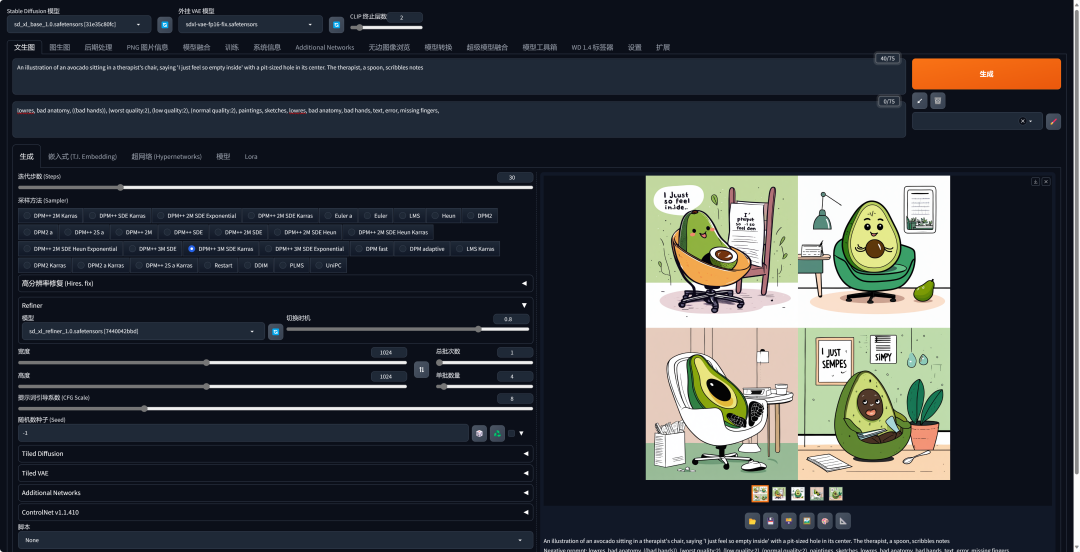The image size is (1080, 552).
Task: Select the DPM++ 2M Karras sampler
Action: point(51,215)
